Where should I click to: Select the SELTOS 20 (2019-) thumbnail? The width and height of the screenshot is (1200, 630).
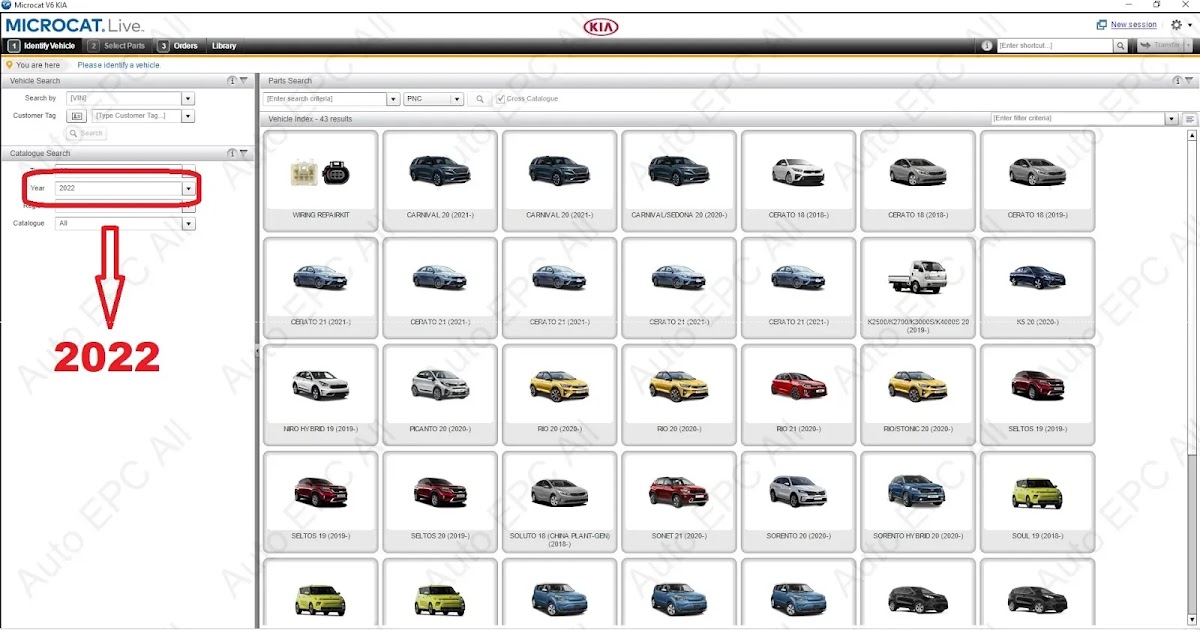[439, 502]
